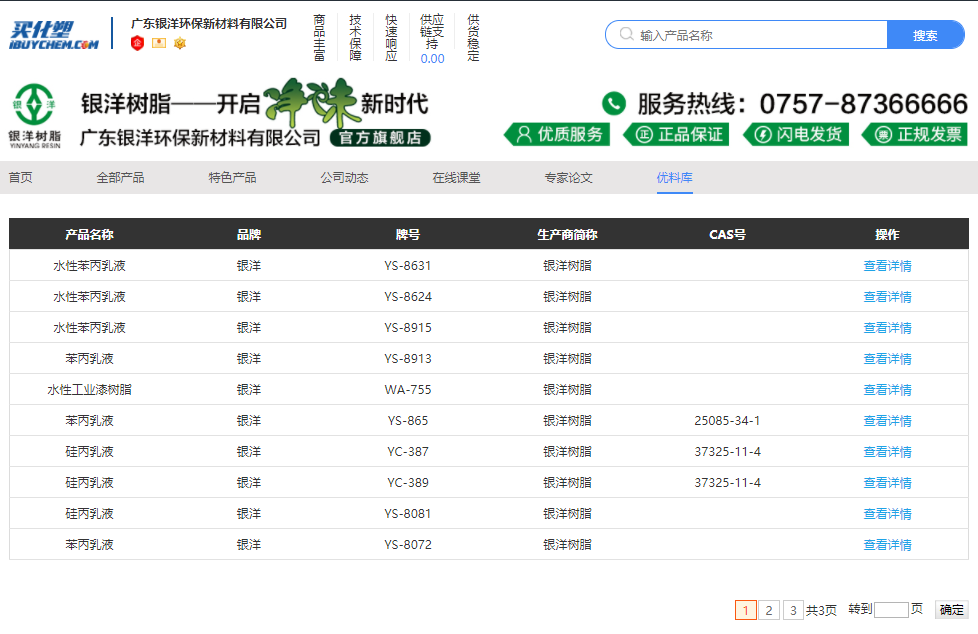Click the grade code YC-389
The image size is (978, 634).
(x=408, y=483)
